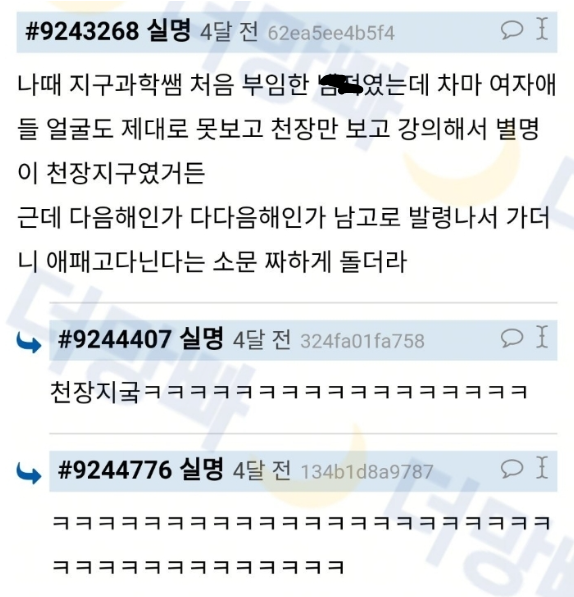Click the blue reply arrow beside #9244407
The width and height of the screenshot is (574, 597).
coord(29,342)
